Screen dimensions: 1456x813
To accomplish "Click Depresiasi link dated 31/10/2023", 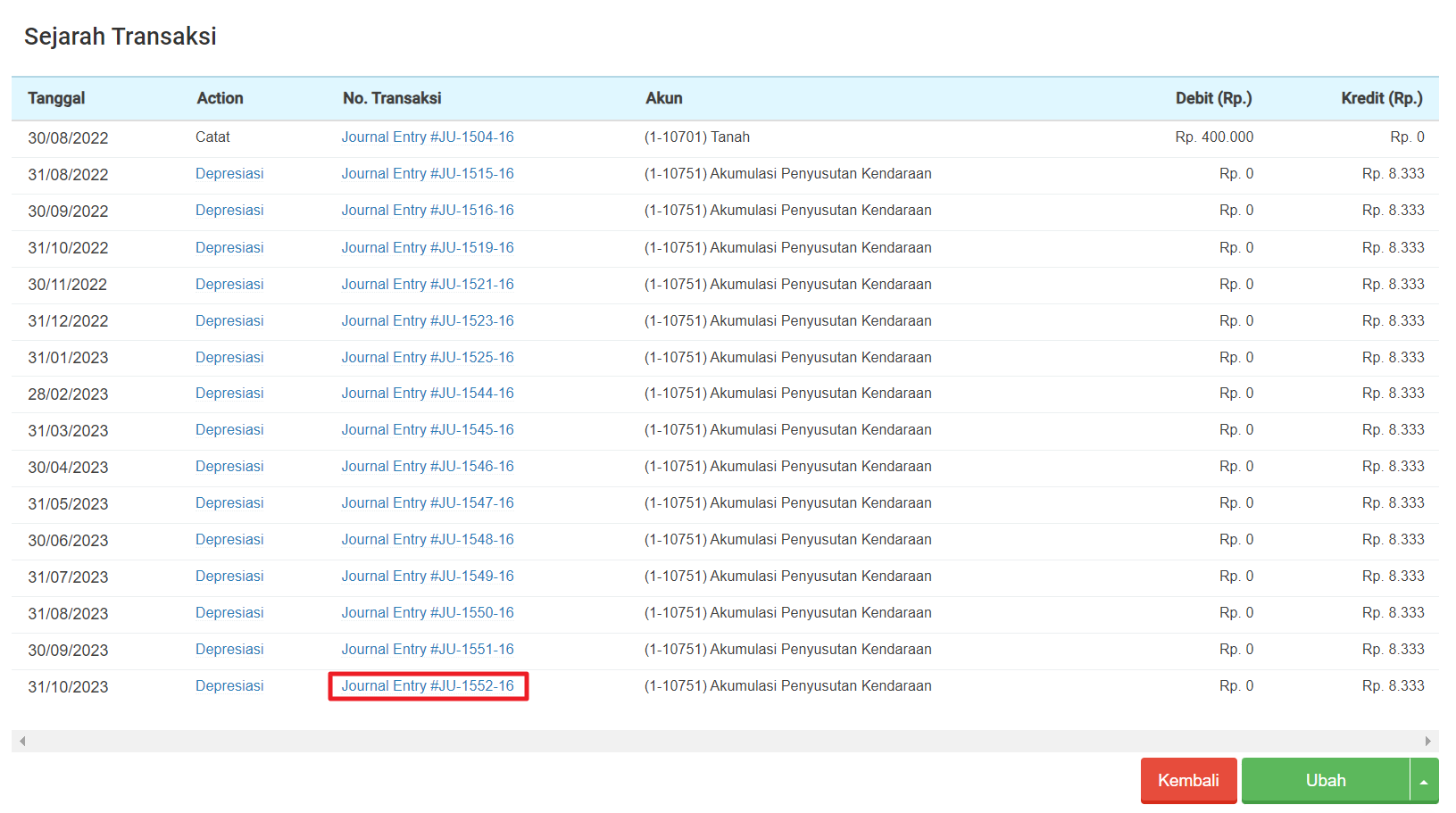I will click(x=229, y=686).
